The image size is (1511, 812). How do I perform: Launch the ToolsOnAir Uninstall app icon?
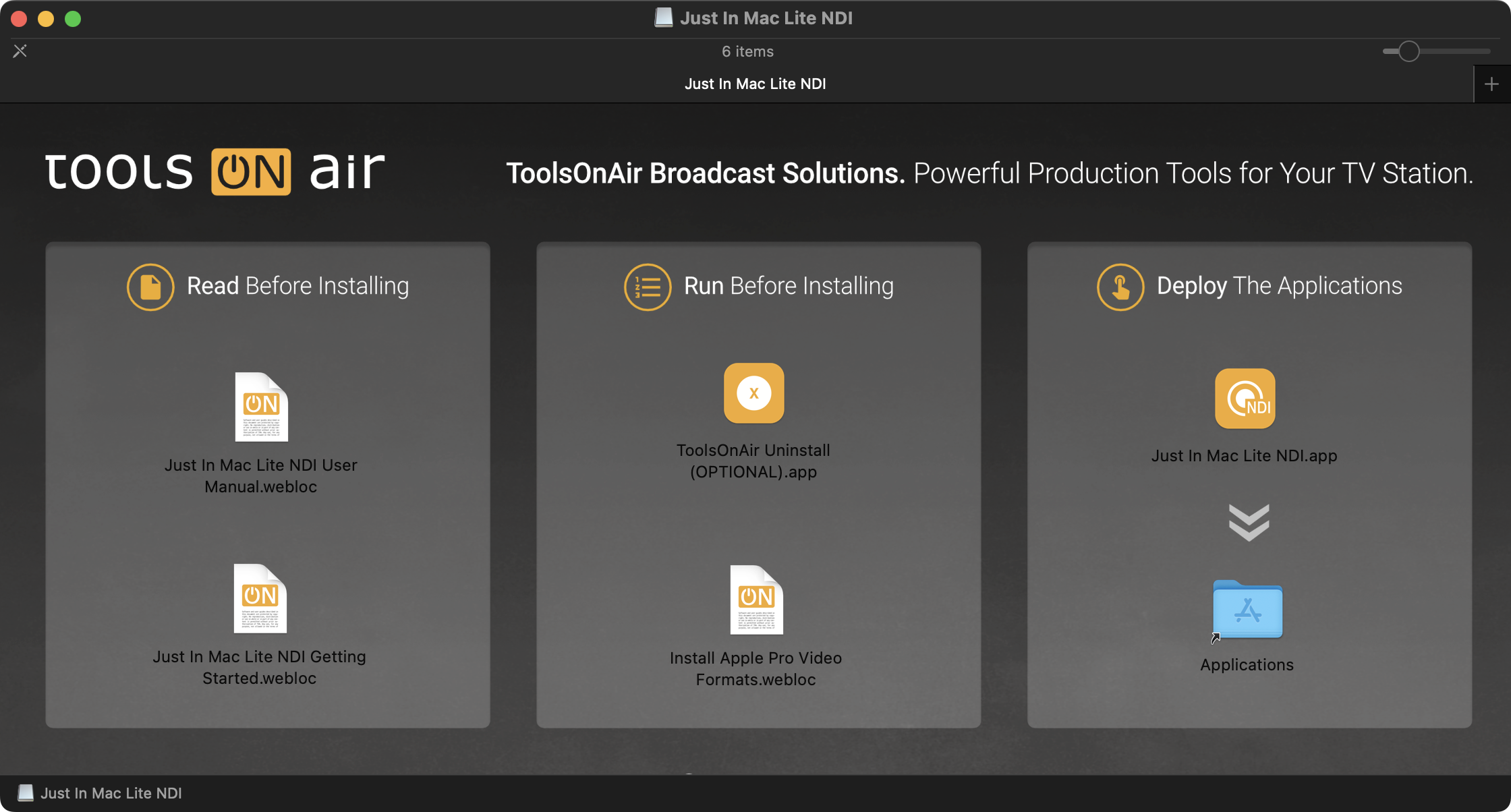click(753, 393)
